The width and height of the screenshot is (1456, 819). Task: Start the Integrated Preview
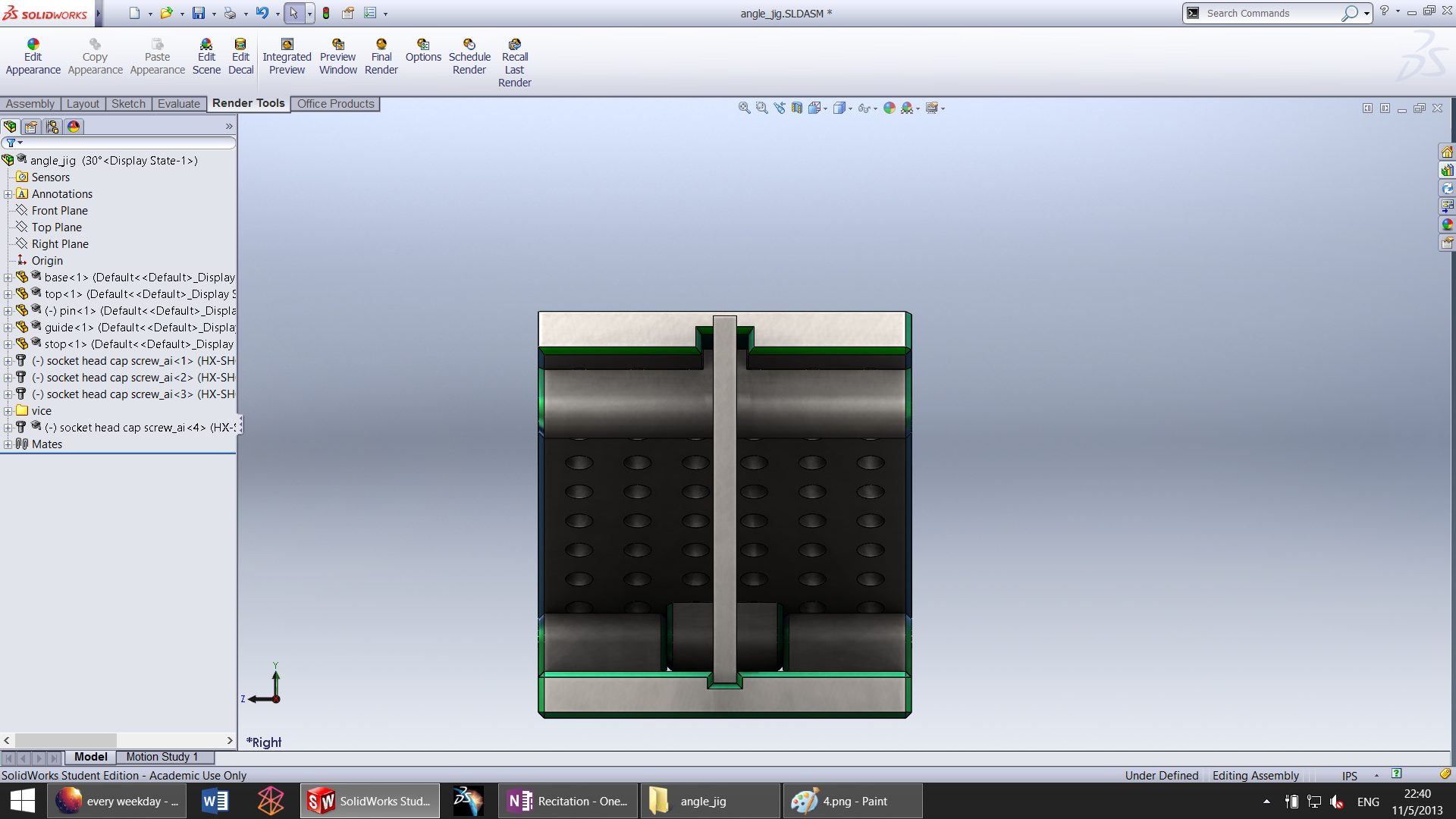(287, 58)
